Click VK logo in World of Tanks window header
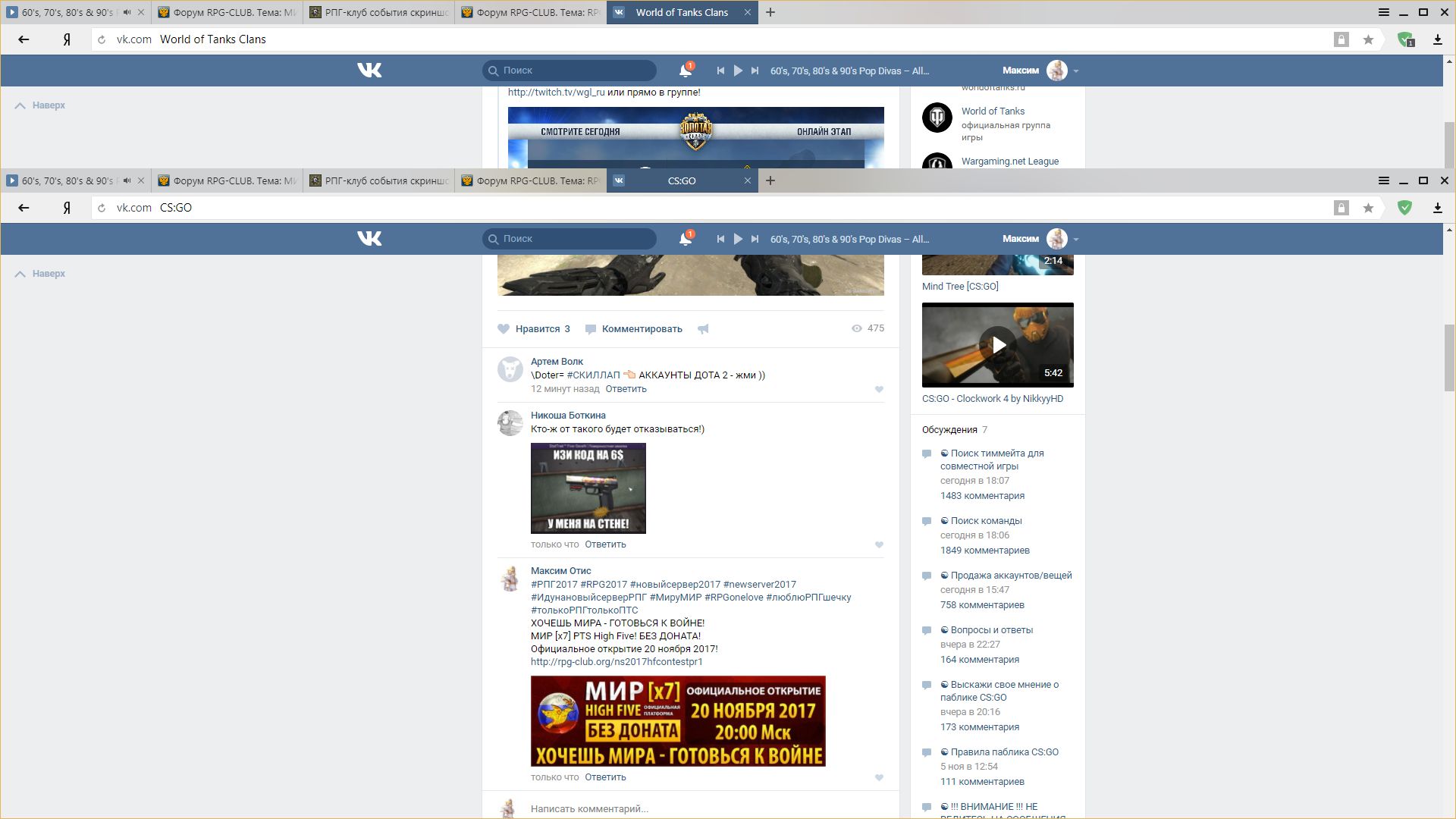 [x=369, y=71]
